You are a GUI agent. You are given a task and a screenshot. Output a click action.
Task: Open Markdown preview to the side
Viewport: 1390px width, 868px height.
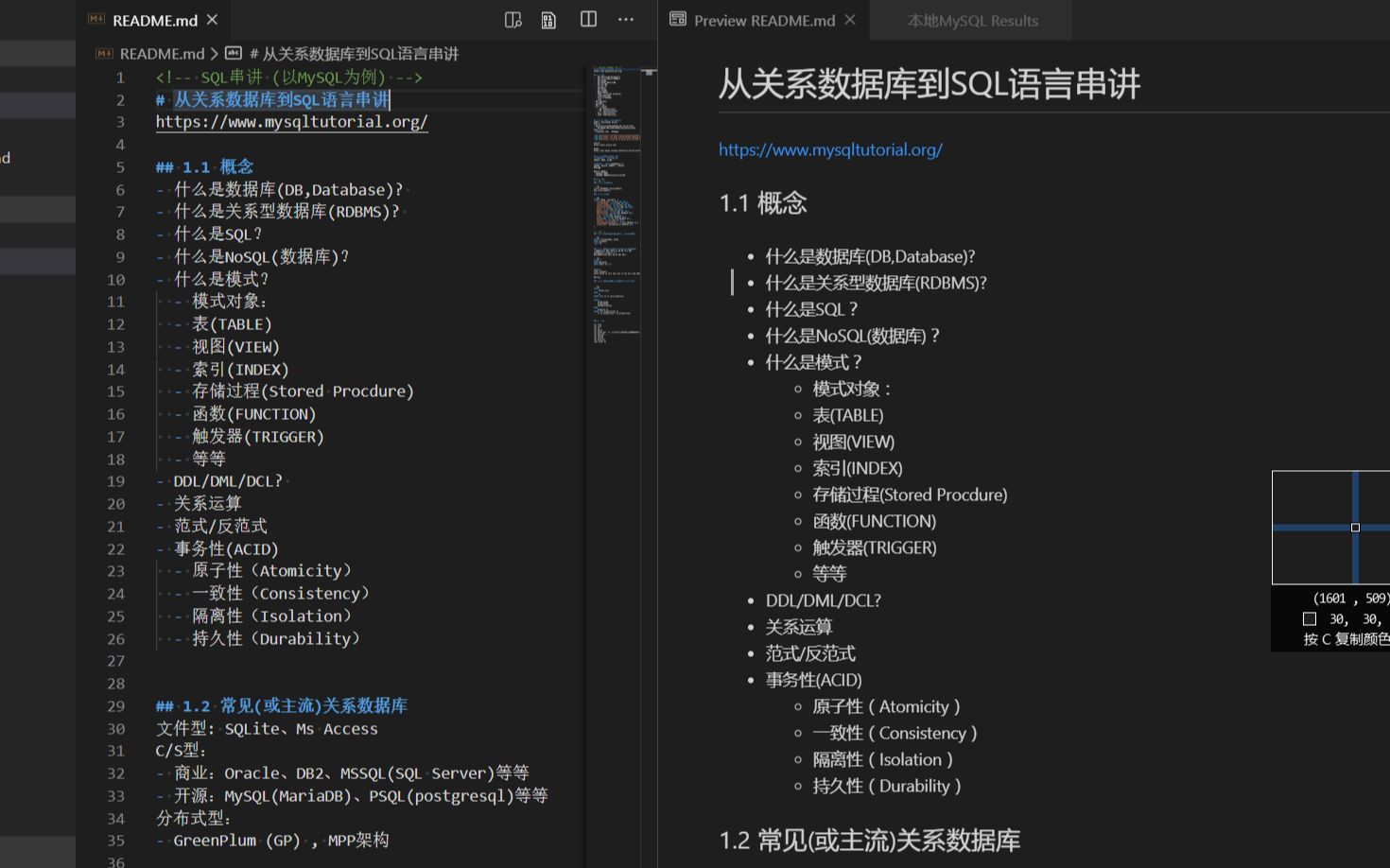point(513,20)
